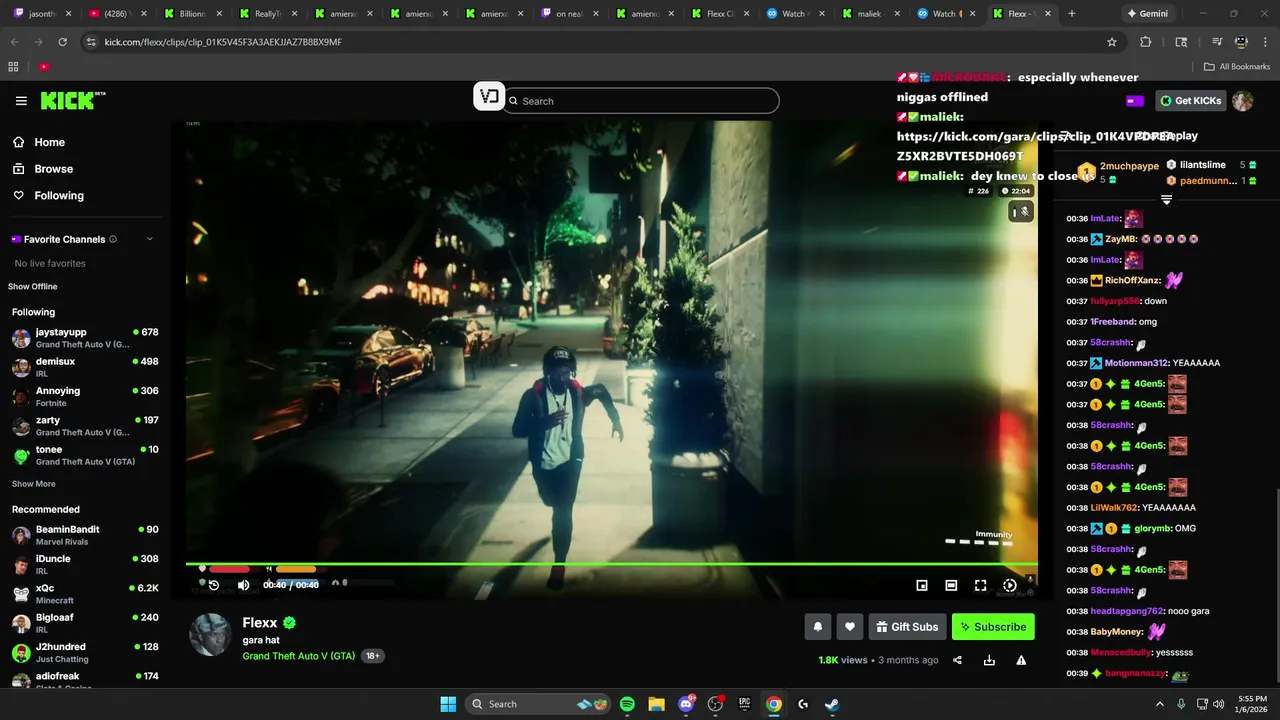Open the Windows Start menu
Screen dimensions: 1280x720
tap(448, 704)
